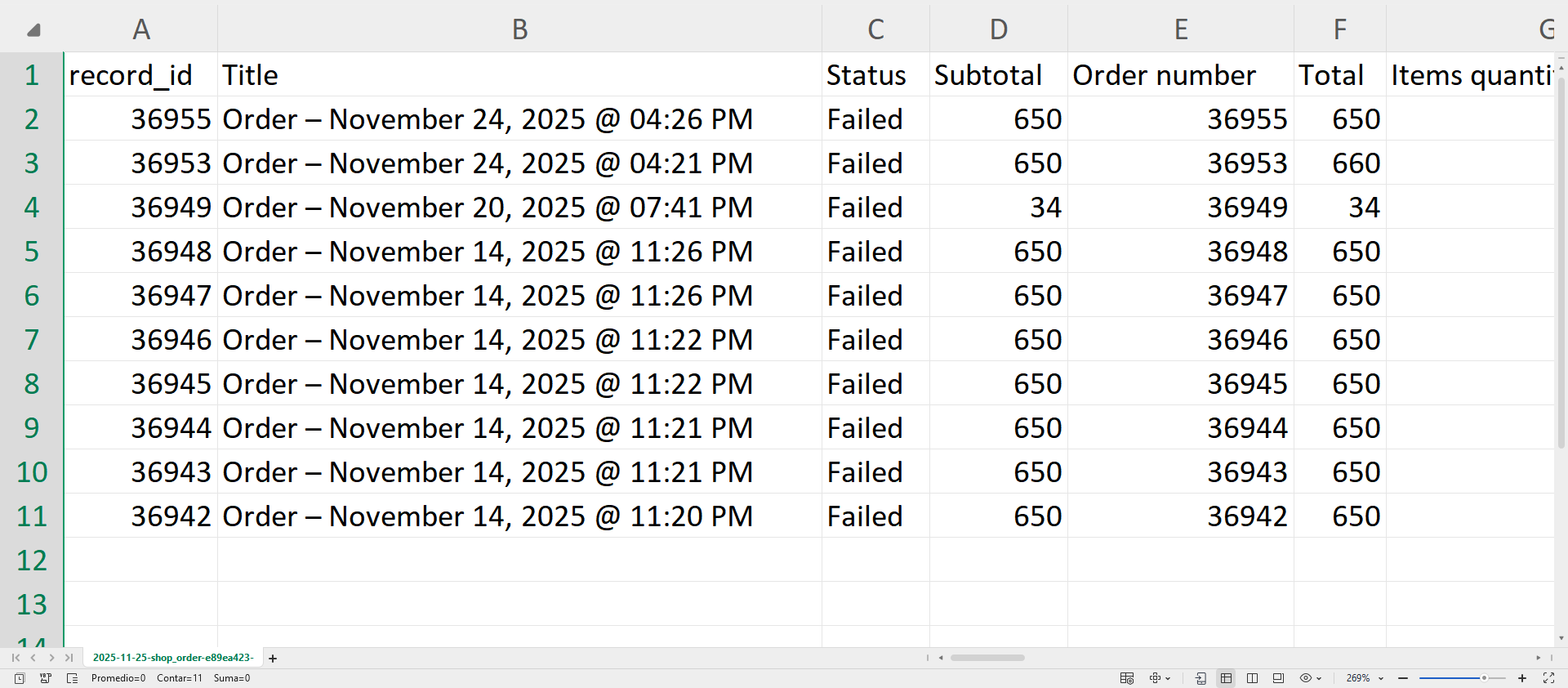Select the 2025-11-25-shop_order sheet tab
Screen dimensions: 1568x688
[x=172, y=658]
